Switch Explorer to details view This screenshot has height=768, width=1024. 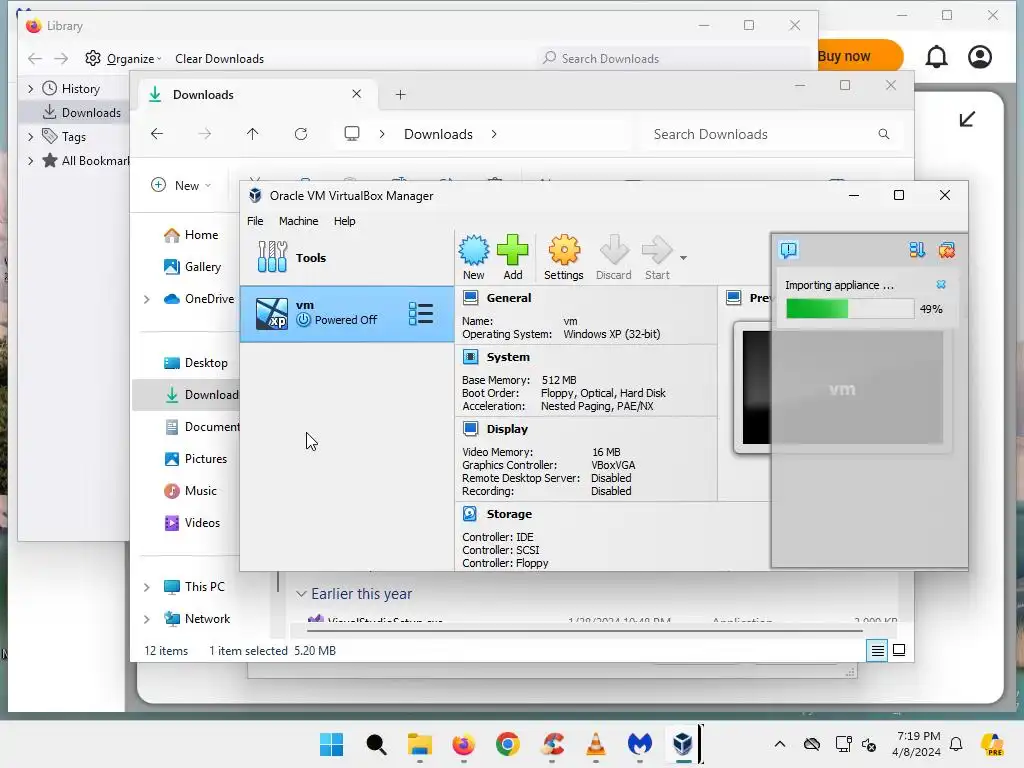pos(877,650)
